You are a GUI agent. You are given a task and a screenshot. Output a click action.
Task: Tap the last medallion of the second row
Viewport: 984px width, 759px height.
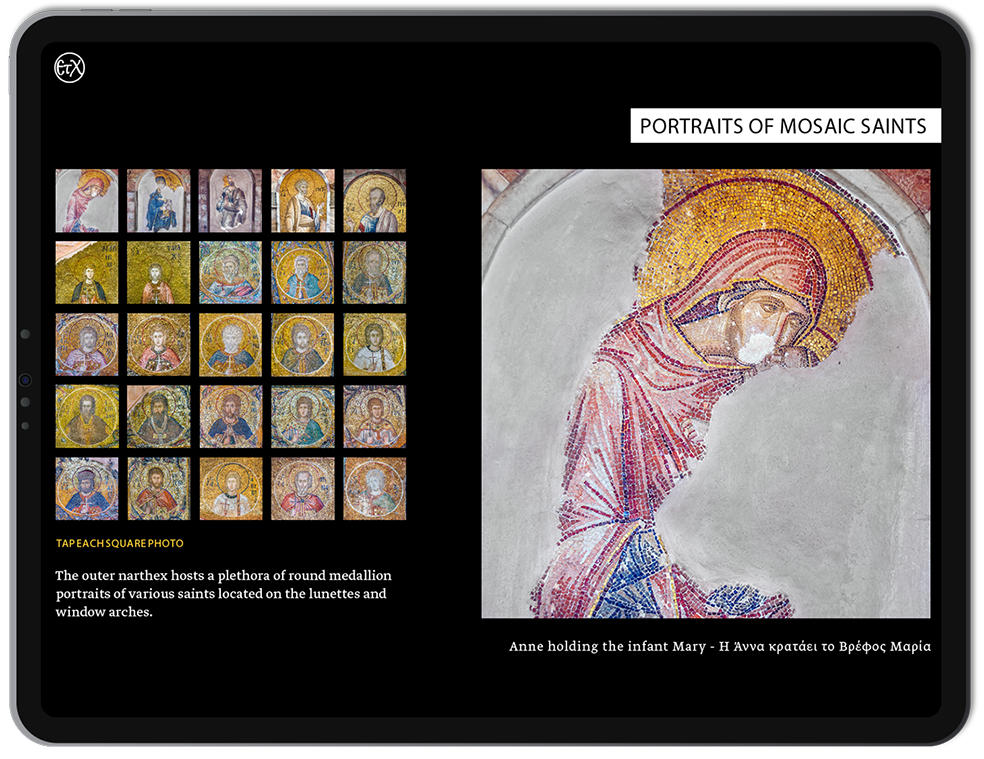374,272
